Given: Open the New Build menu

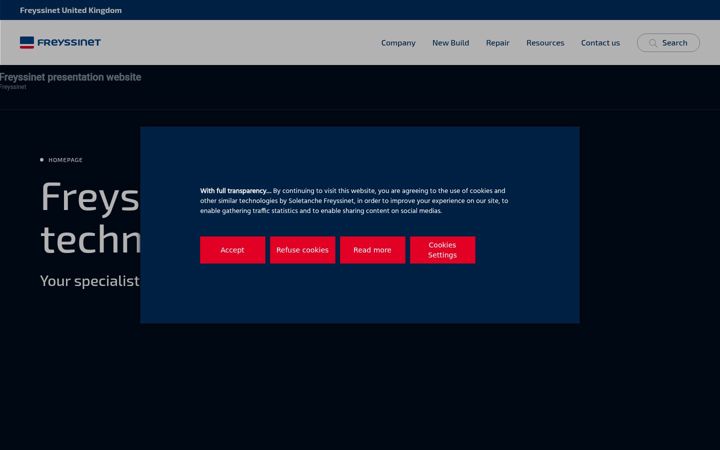Looking at the screenshot, I should click(x=450, y=43).
